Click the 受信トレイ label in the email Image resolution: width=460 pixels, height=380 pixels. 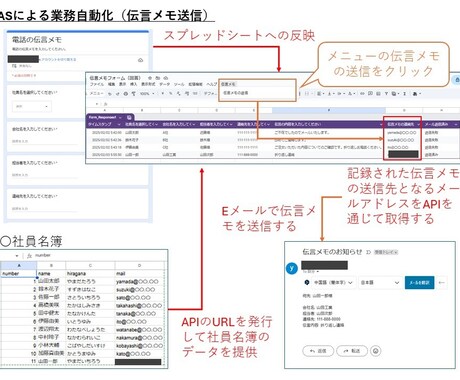point(386,252)
